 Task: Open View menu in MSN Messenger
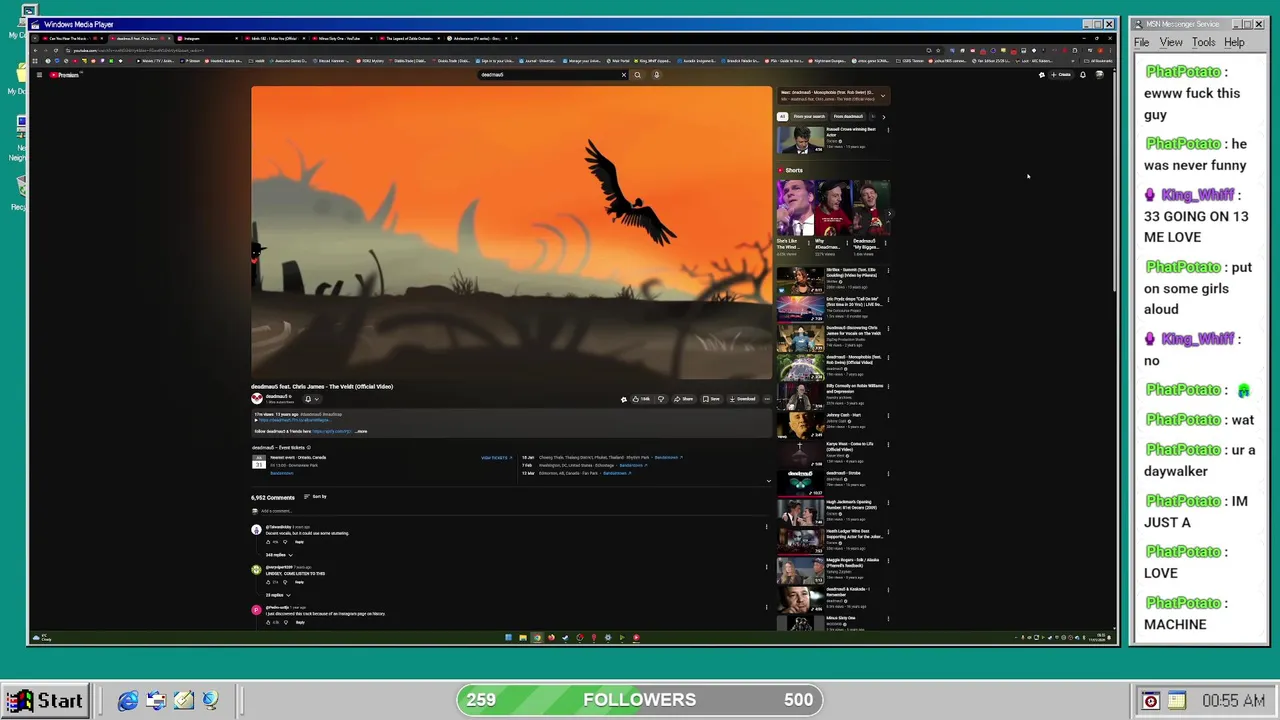coord(1171,42)
